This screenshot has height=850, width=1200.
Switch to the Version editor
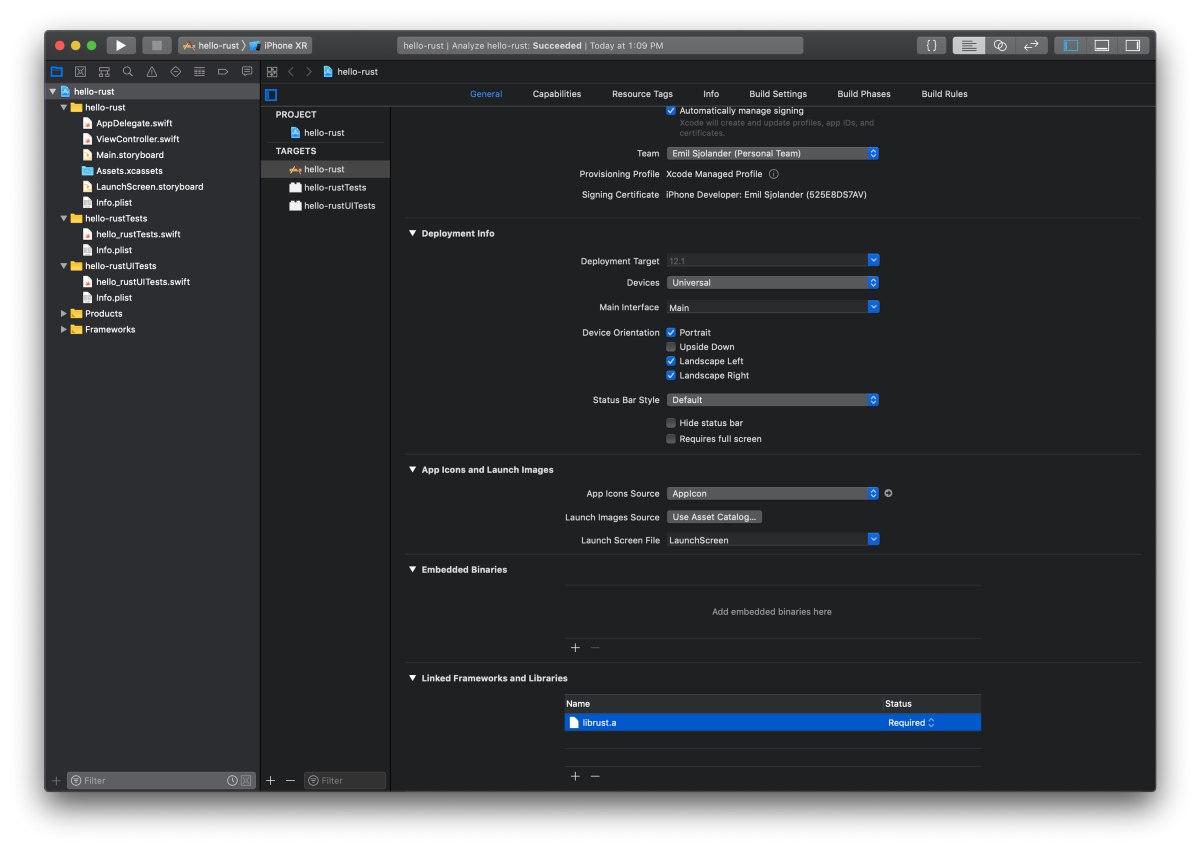point(1031,45)
